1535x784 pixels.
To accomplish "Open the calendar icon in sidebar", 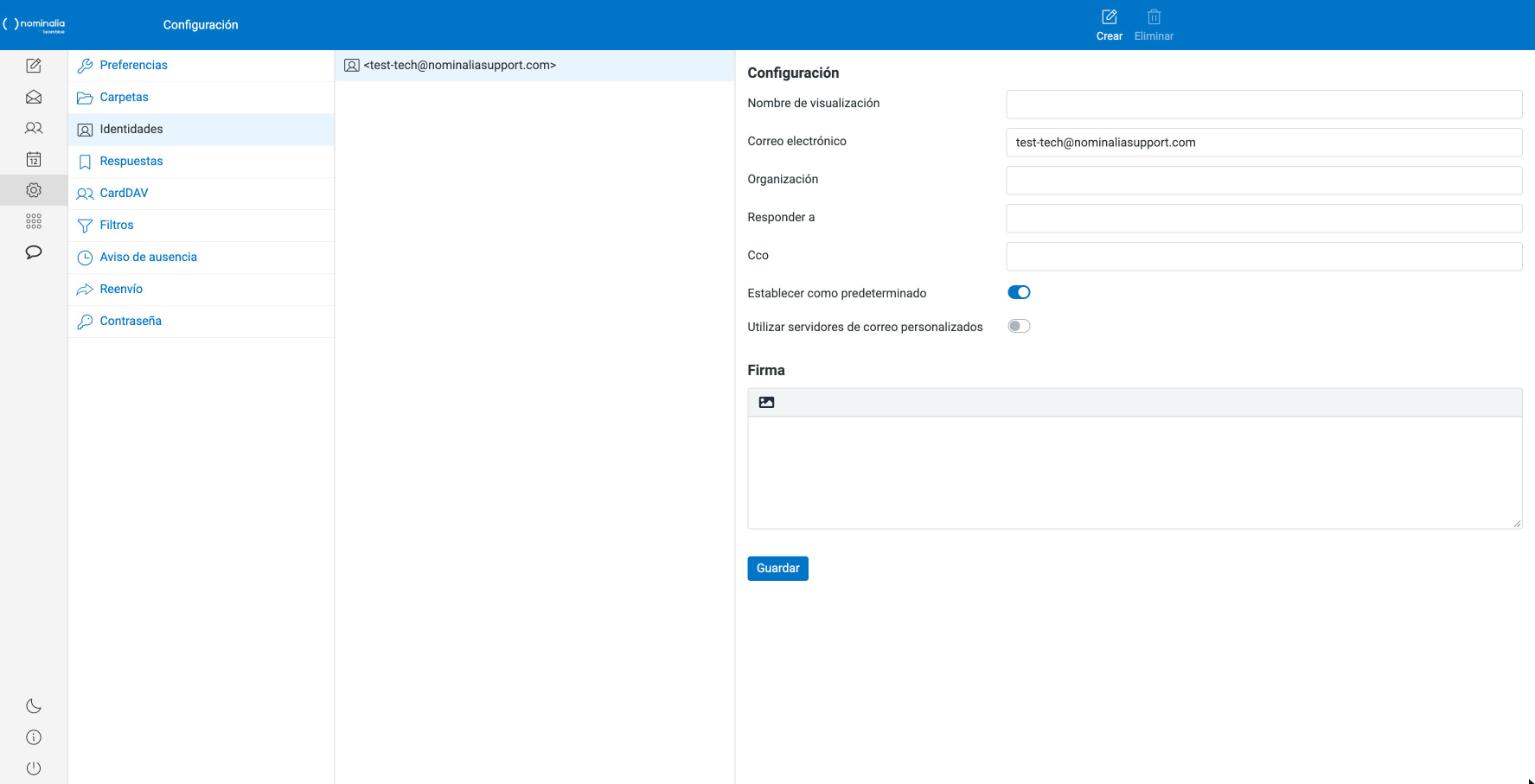I will coord(33,159).
